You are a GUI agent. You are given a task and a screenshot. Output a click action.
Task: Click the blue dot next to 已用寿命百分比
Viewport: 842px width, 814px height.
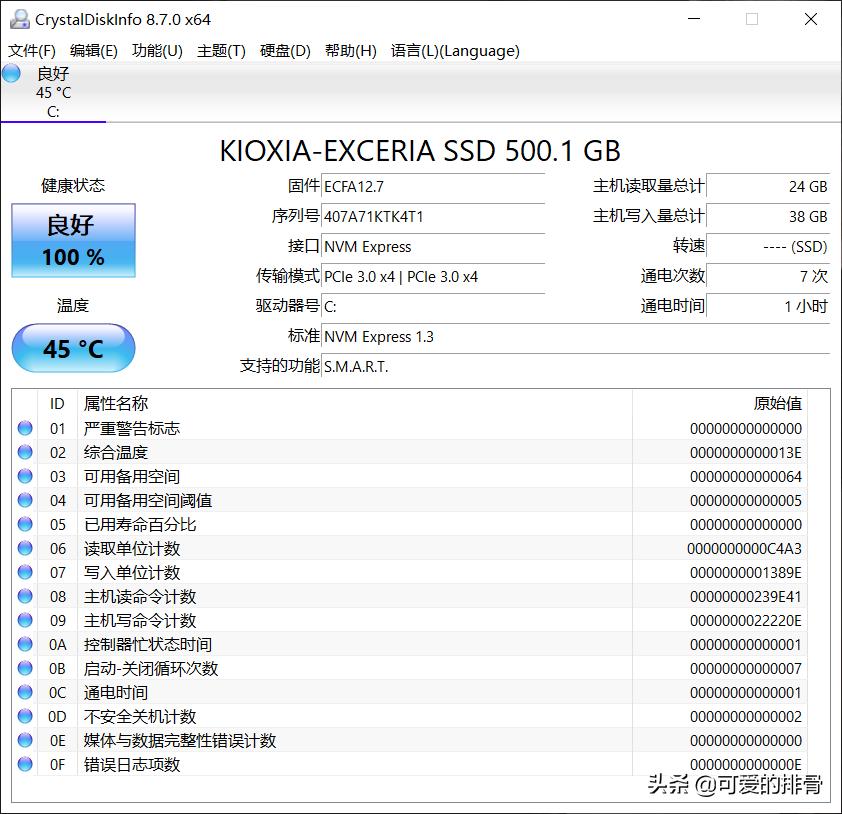click(27, 524)
